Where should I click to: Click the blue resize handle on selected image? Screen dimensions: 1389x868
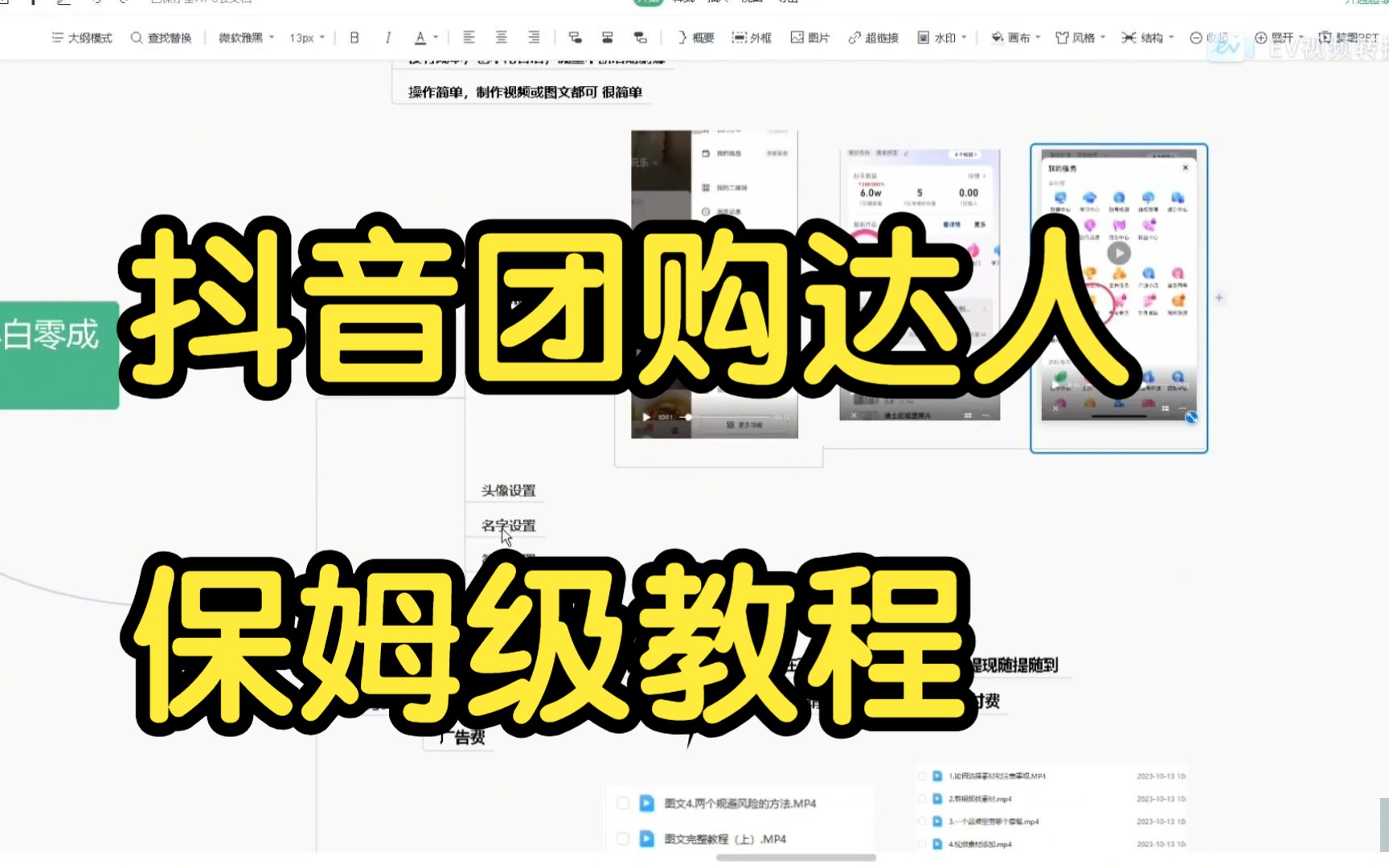(x=1191, y=417)
